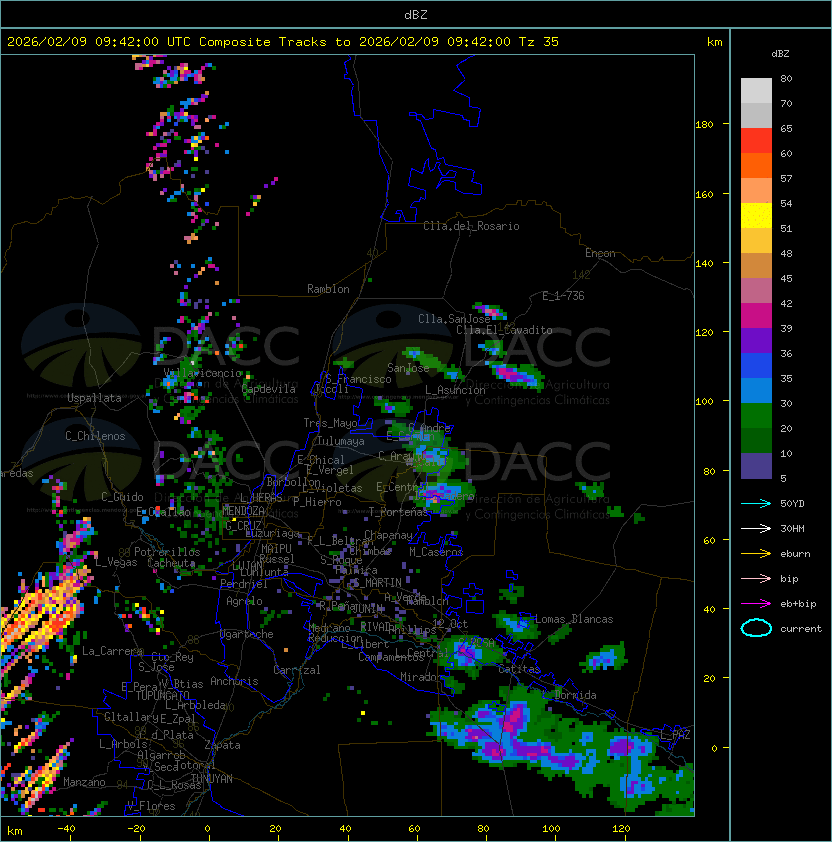This screenshot has width=832, height=842.
Task: Click the Cacheuta map label
Action: click(x=171, y=563)
